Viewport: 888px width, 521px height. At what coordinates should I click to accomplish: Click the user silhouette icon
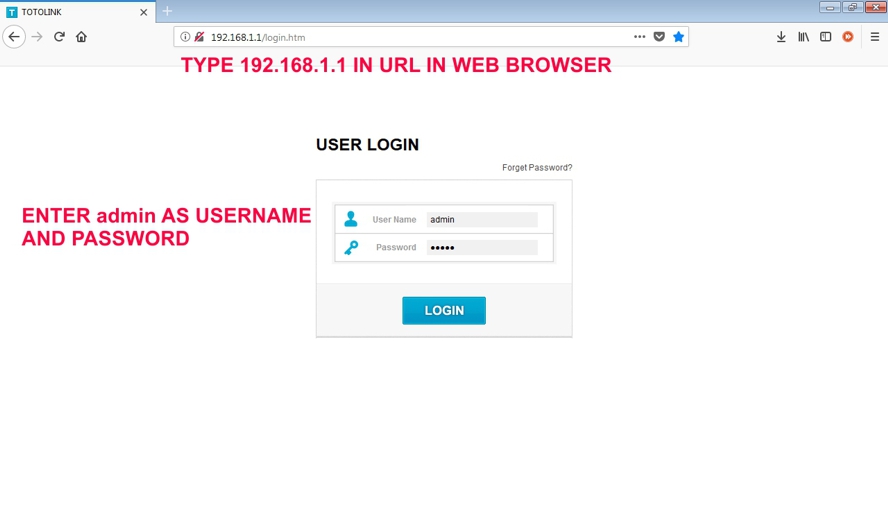[351, 219]
